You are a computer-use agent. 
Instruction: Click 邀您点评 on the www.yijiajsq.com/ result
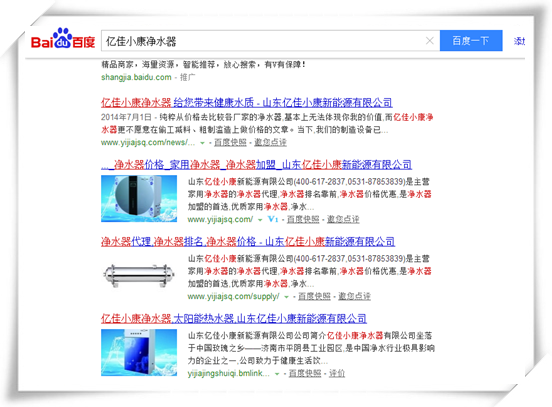click(343, 219)
